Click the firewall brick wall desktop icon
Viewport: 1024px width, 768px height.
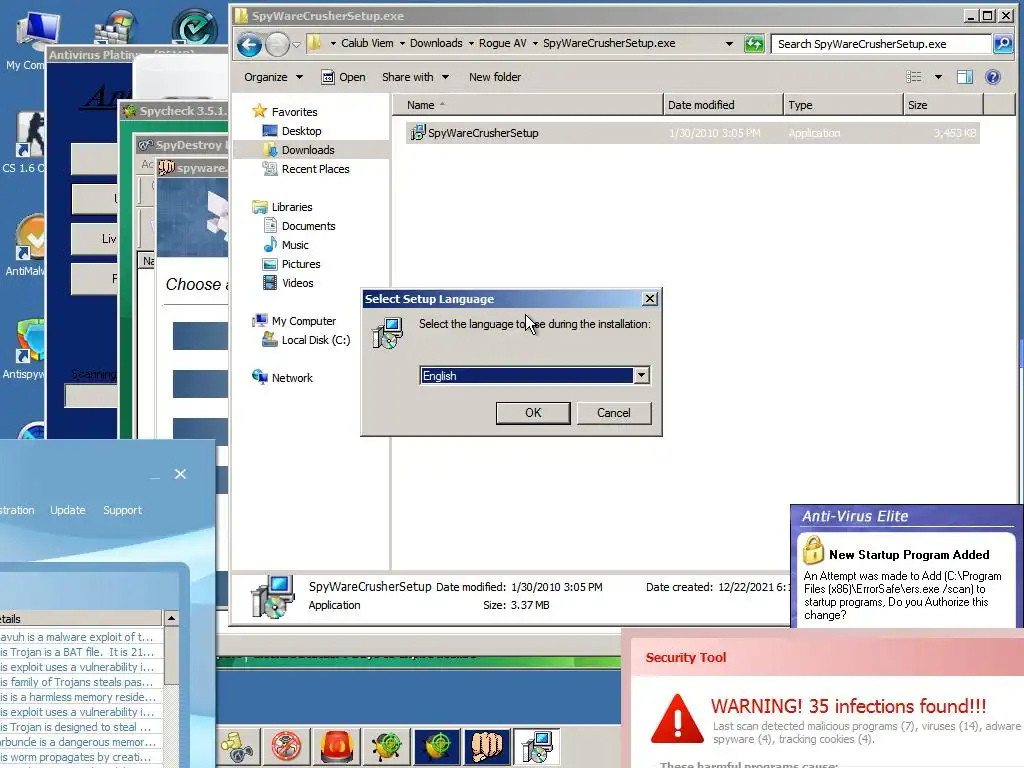115,27
